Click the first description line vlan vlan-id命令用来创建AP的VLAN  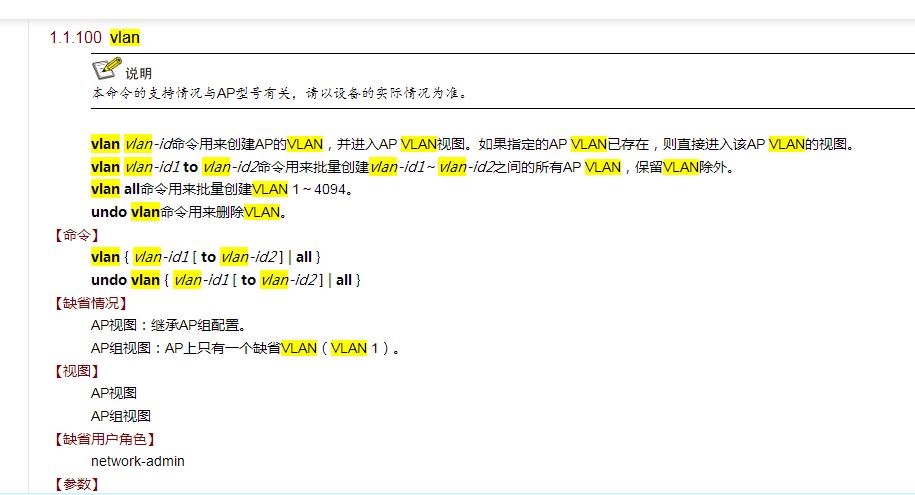473,144
